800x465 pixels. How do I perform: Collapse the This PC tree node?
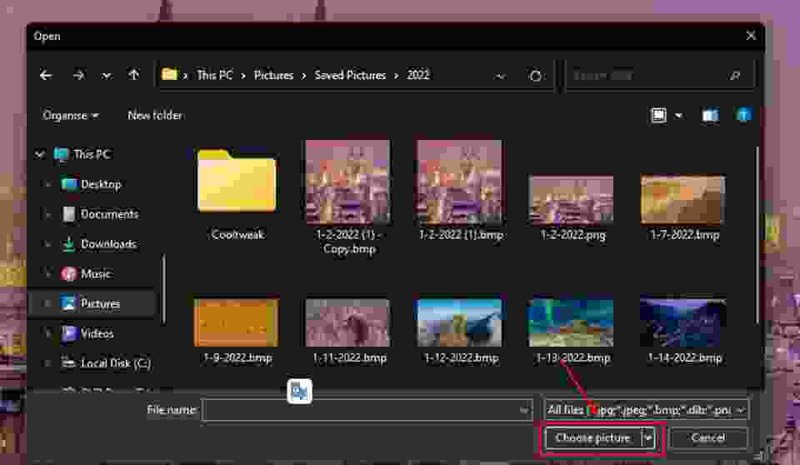pos(40,154)
